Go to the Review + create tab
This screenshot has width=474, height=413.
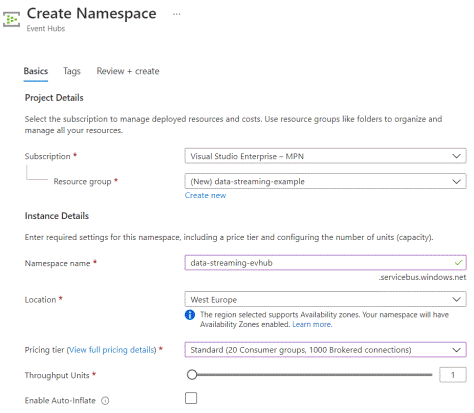pyautogui.click(x=128, y=71)
